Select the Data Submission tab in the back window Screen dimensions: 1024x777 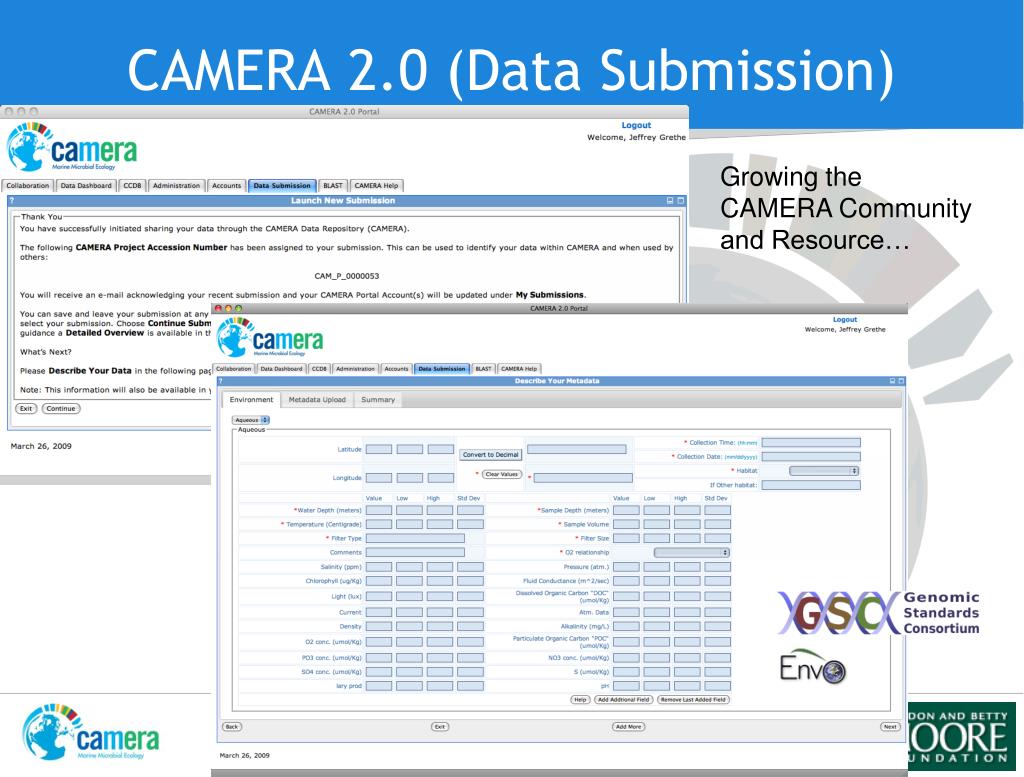(x=282, y=185)
